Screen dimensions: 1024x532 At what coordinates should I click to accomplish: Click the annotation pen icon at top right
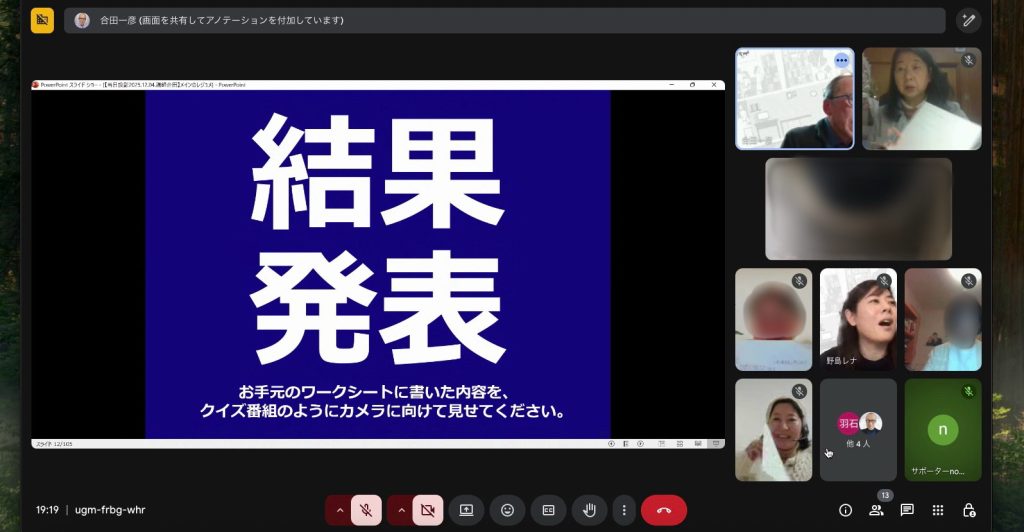pos(967,20)
